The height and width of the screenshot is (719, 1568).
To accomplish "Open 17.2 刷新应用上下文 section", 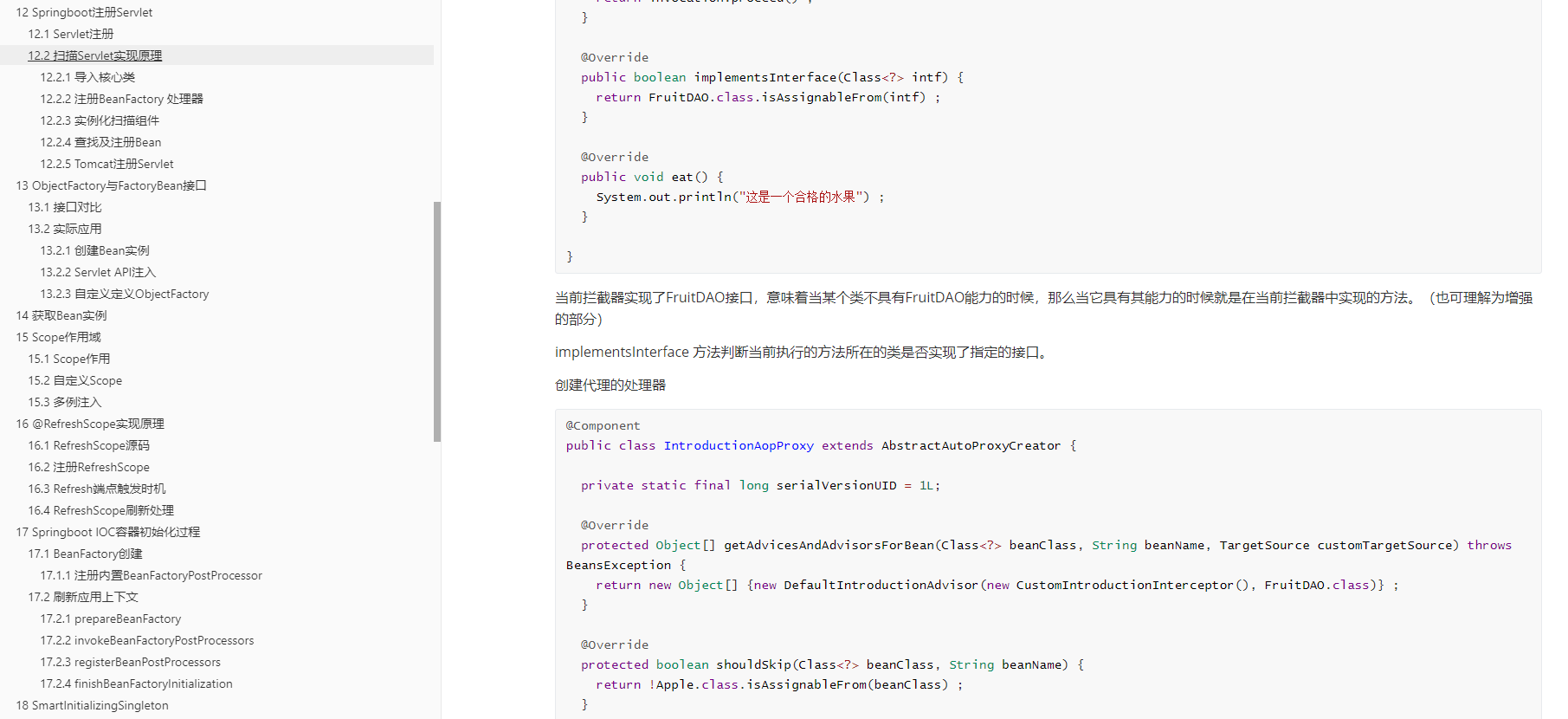I will pyautogui.click(x=83, y=597).
